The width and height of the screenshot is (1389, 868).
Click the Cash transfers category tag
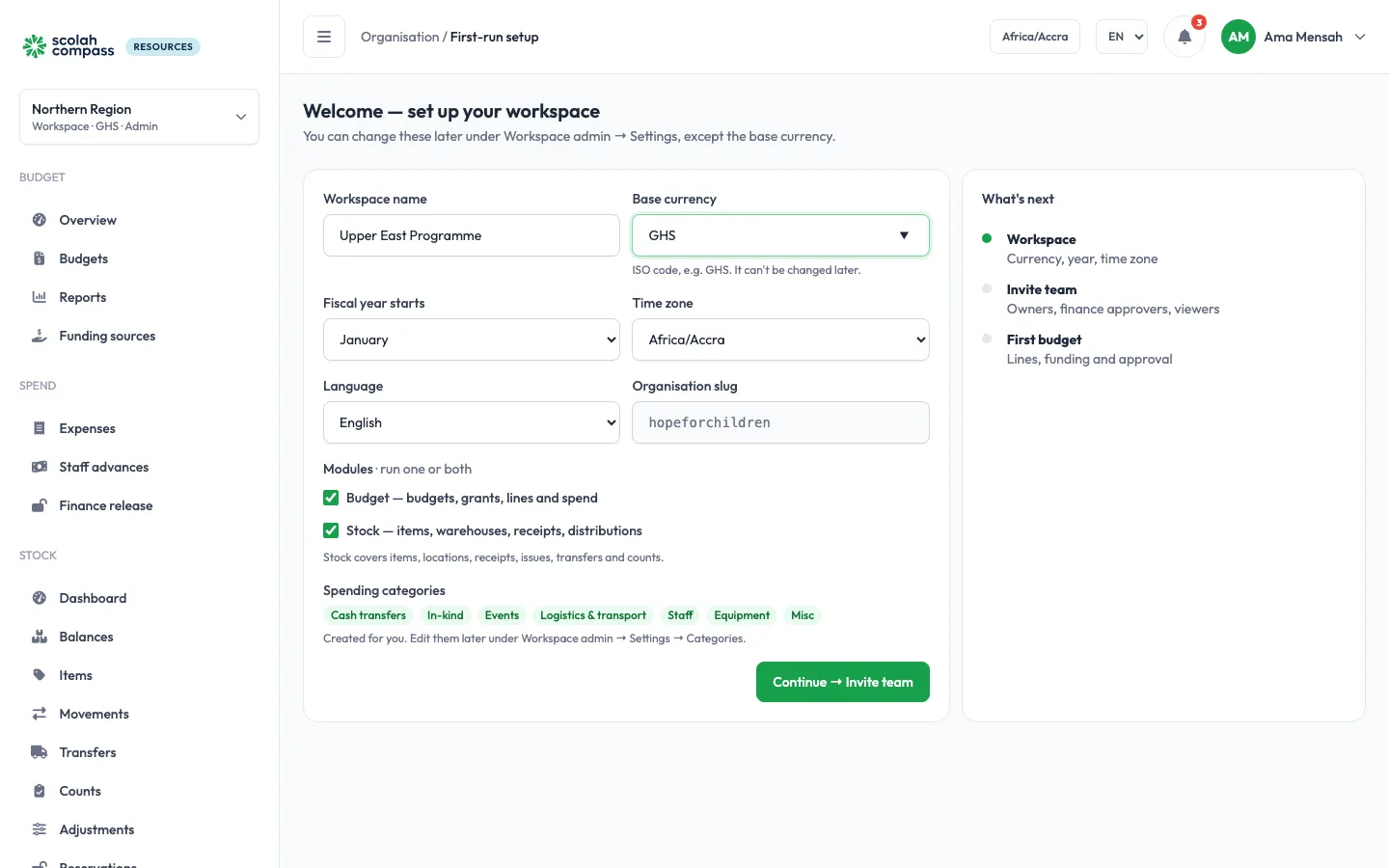coord(368,615)
